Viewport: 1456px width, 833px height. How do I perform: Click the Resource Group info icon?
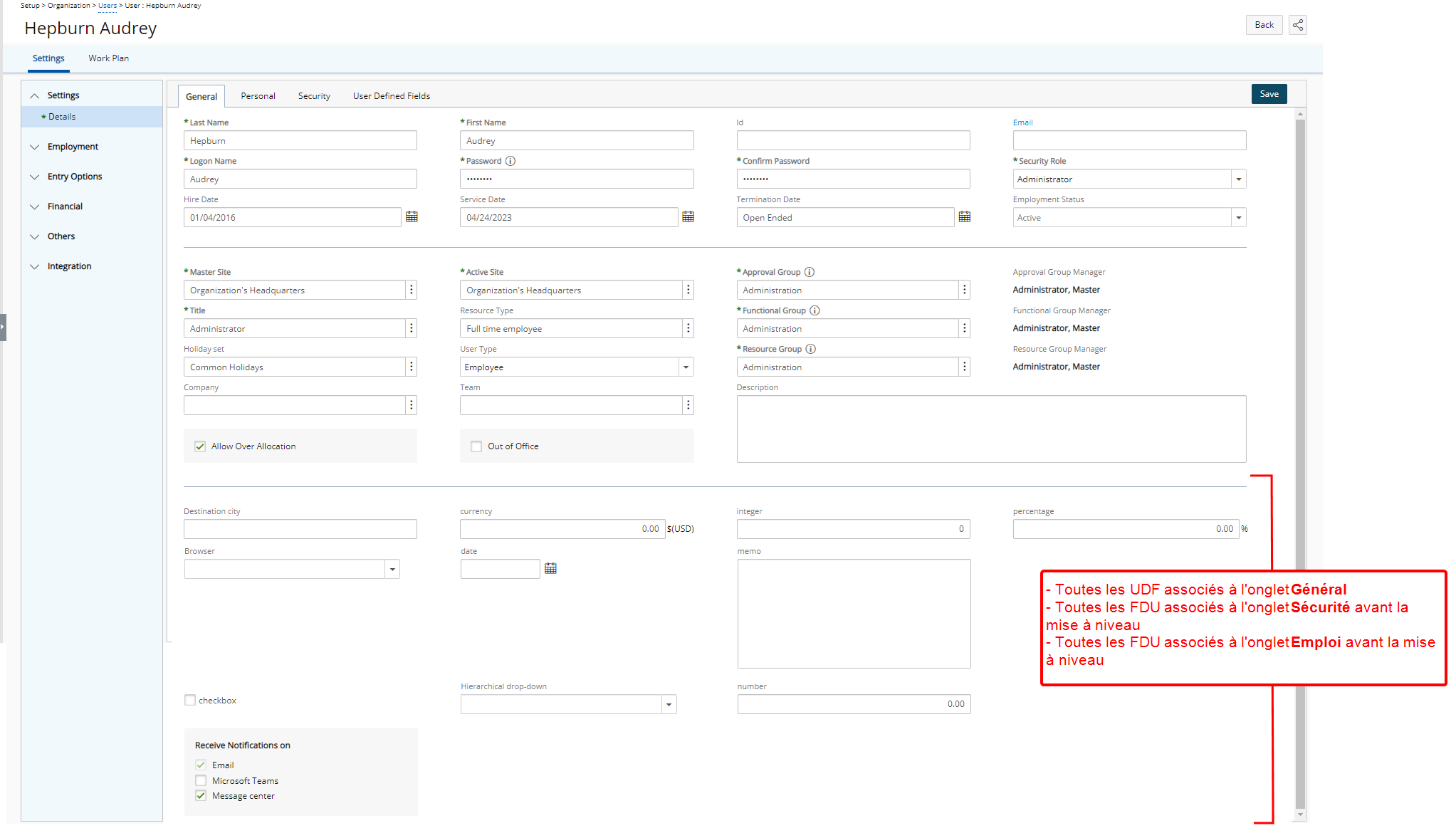(x=811, y=349)
